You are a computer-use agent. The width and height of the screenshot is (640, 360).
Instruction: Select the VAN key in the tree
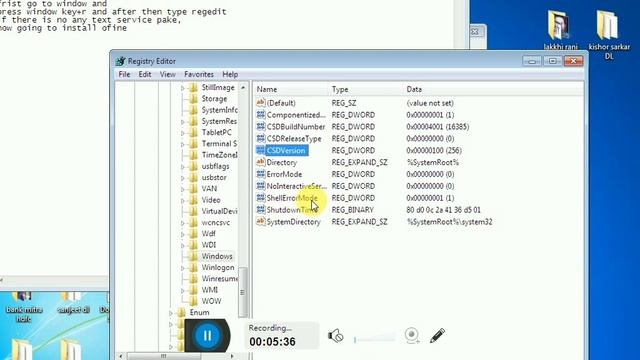pos(209,189)
